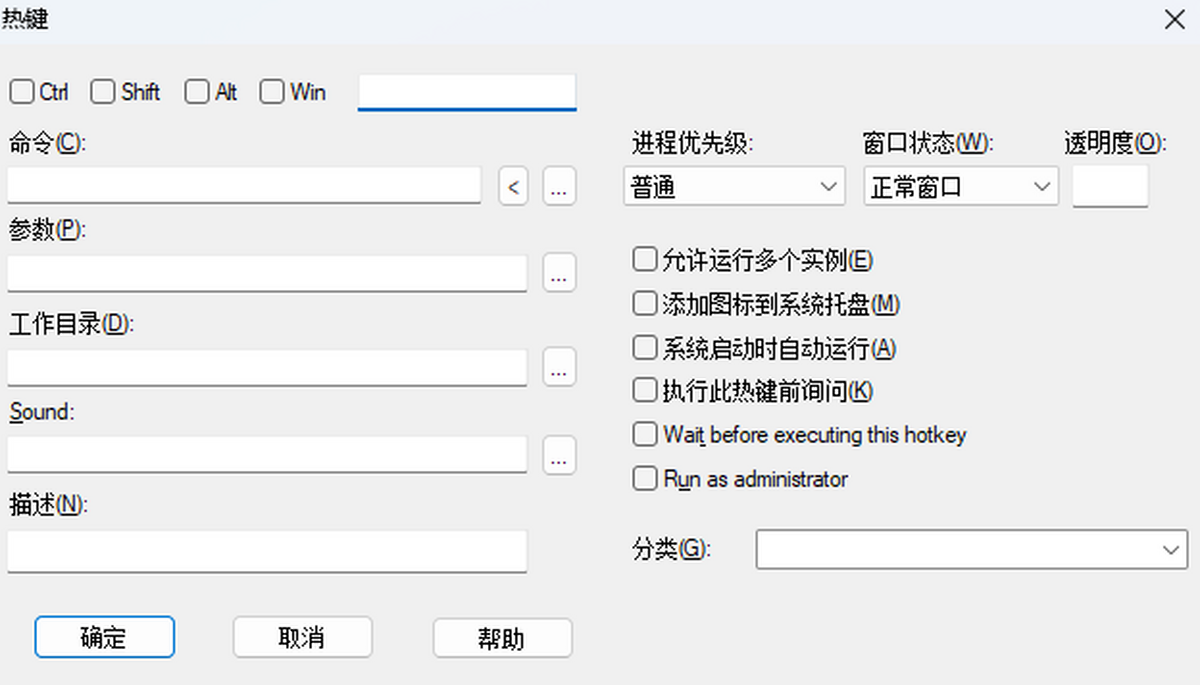The image size is (1200, 685).
Task: Click the browse button beside the 命令 field
Action: click(x=560, y=187)
